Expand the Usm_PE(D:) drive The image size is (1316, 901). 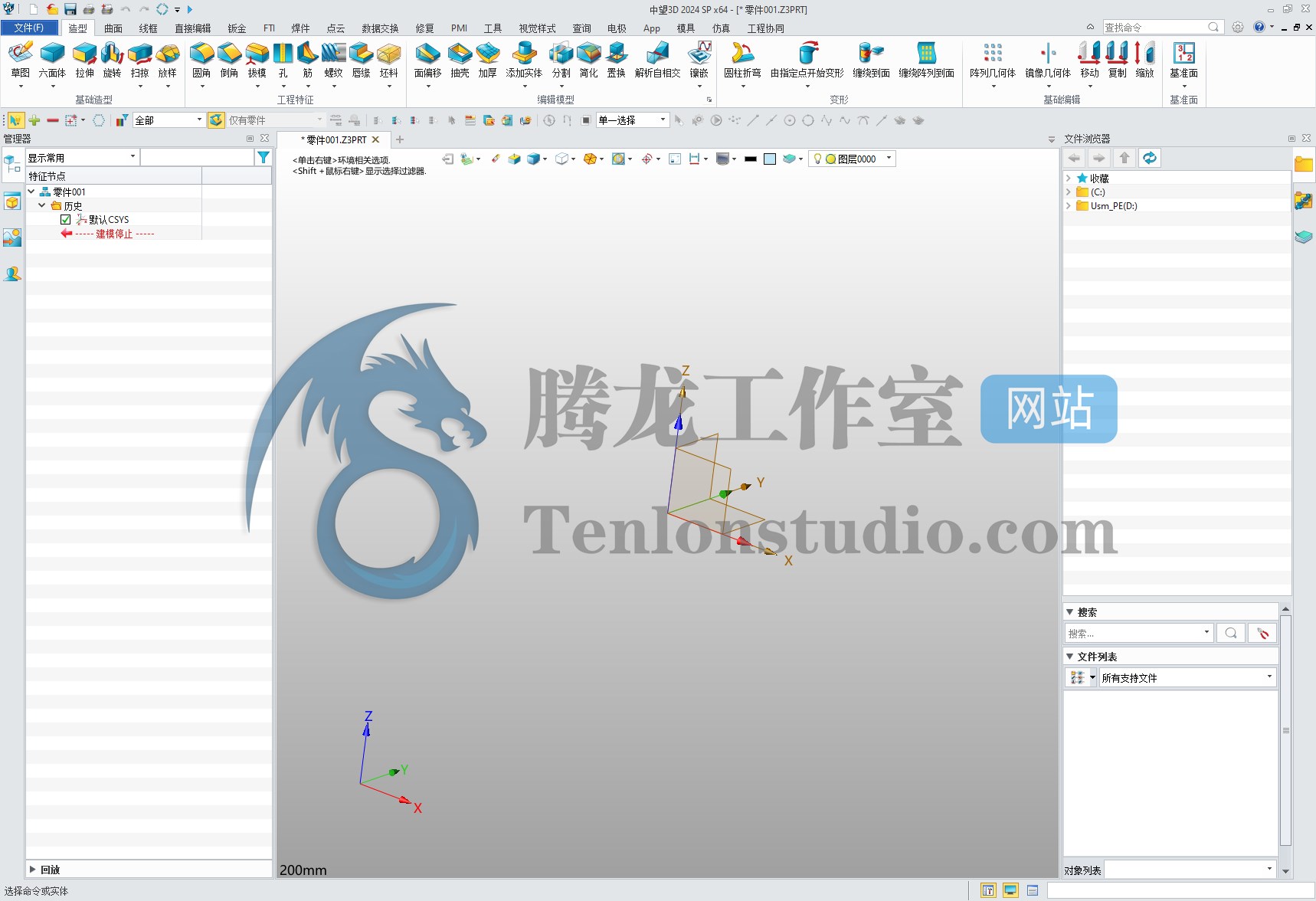coord(1069,205)
